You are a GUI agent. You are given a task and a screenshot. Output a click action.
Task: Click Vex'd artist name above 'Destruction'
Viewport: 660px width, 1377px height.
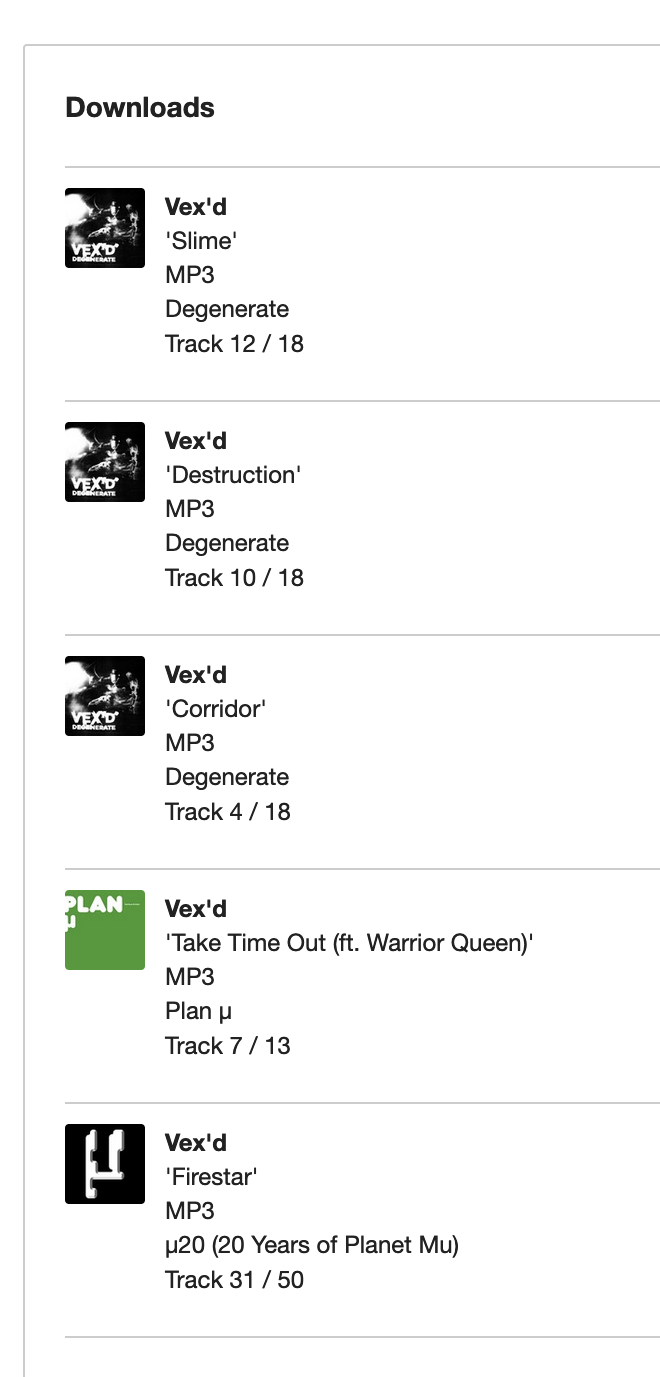click(196, 441)
